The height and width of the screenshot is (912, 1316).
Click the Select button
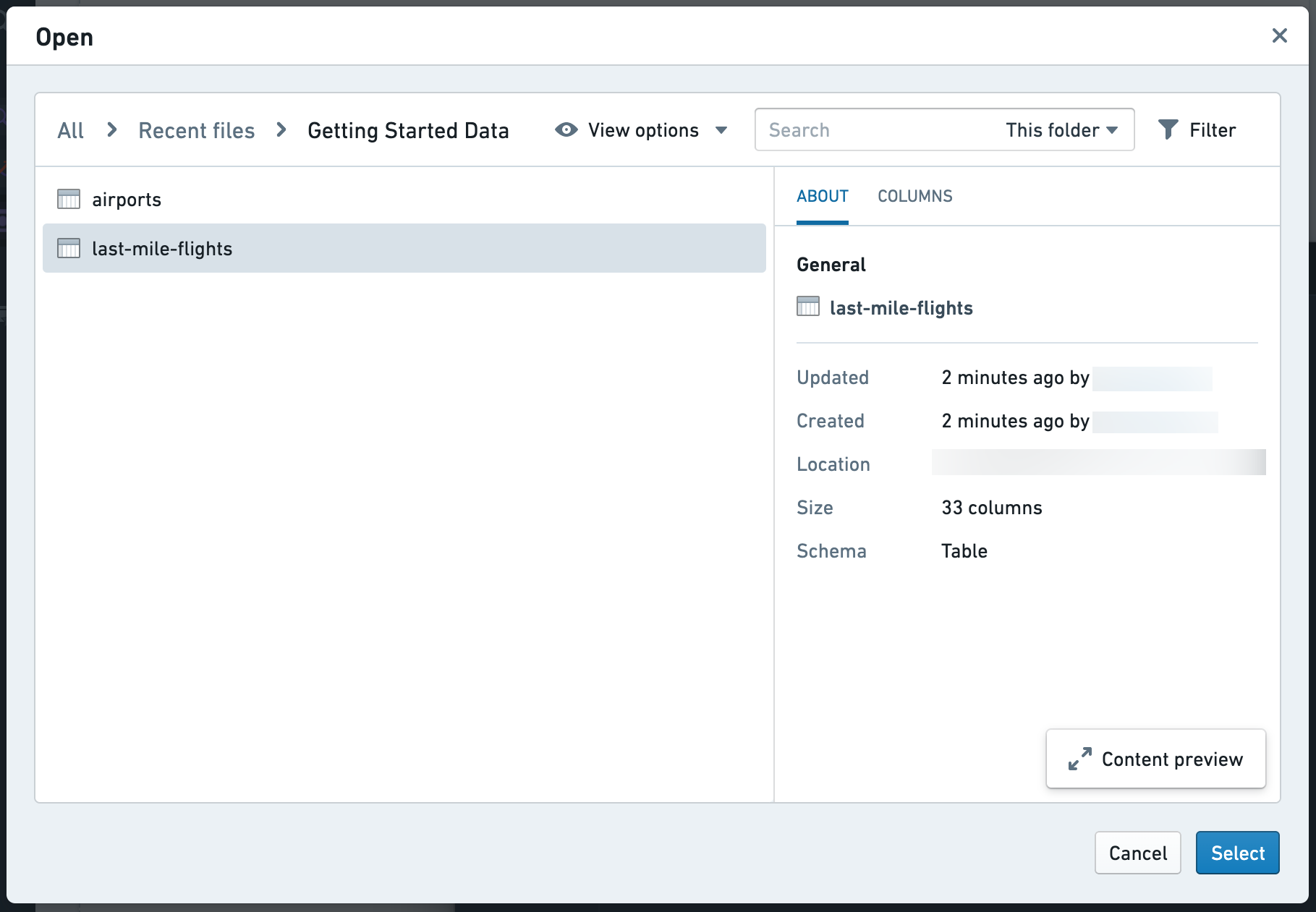coord(1237,853)
